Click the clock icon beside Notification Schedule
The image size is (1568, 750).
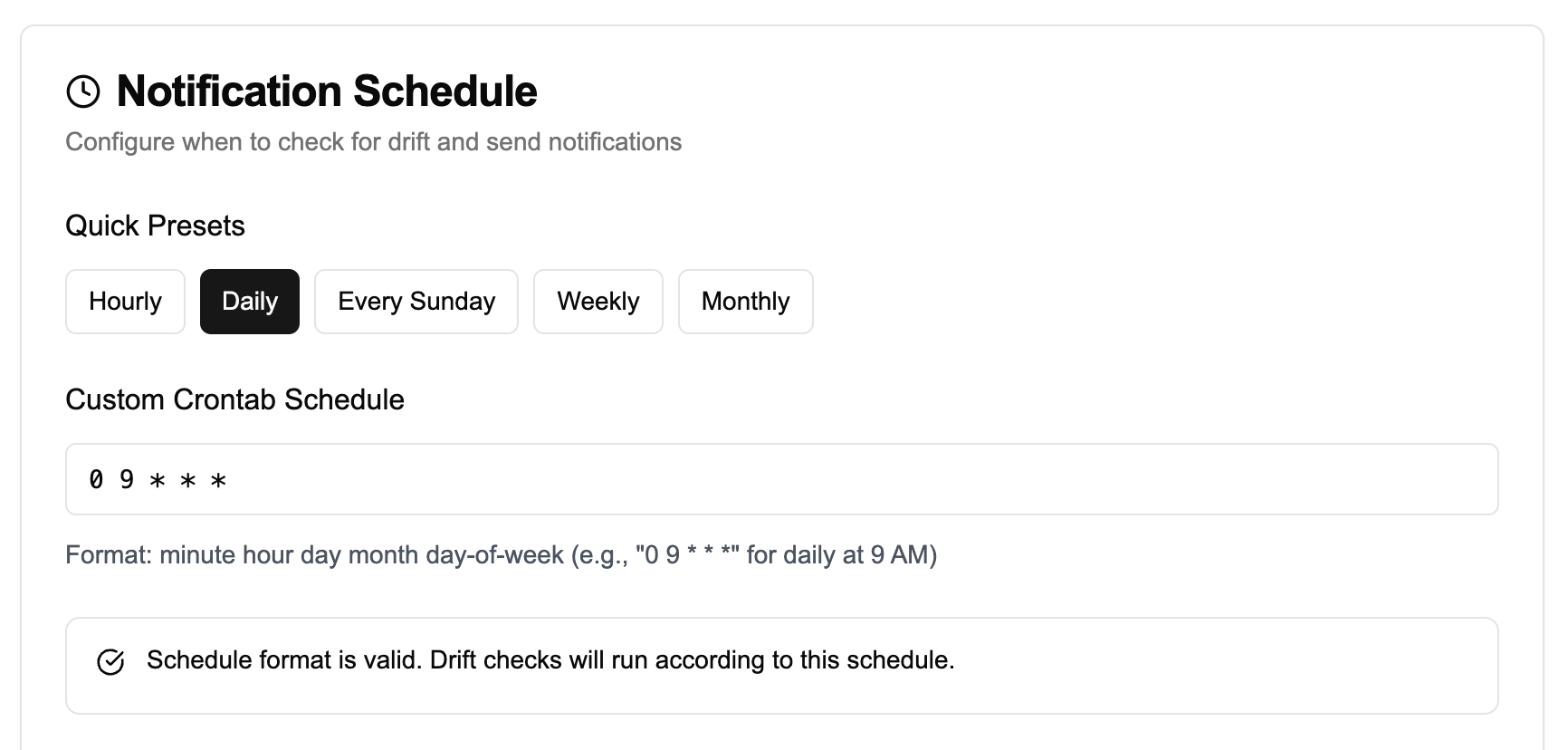[83, 91]
